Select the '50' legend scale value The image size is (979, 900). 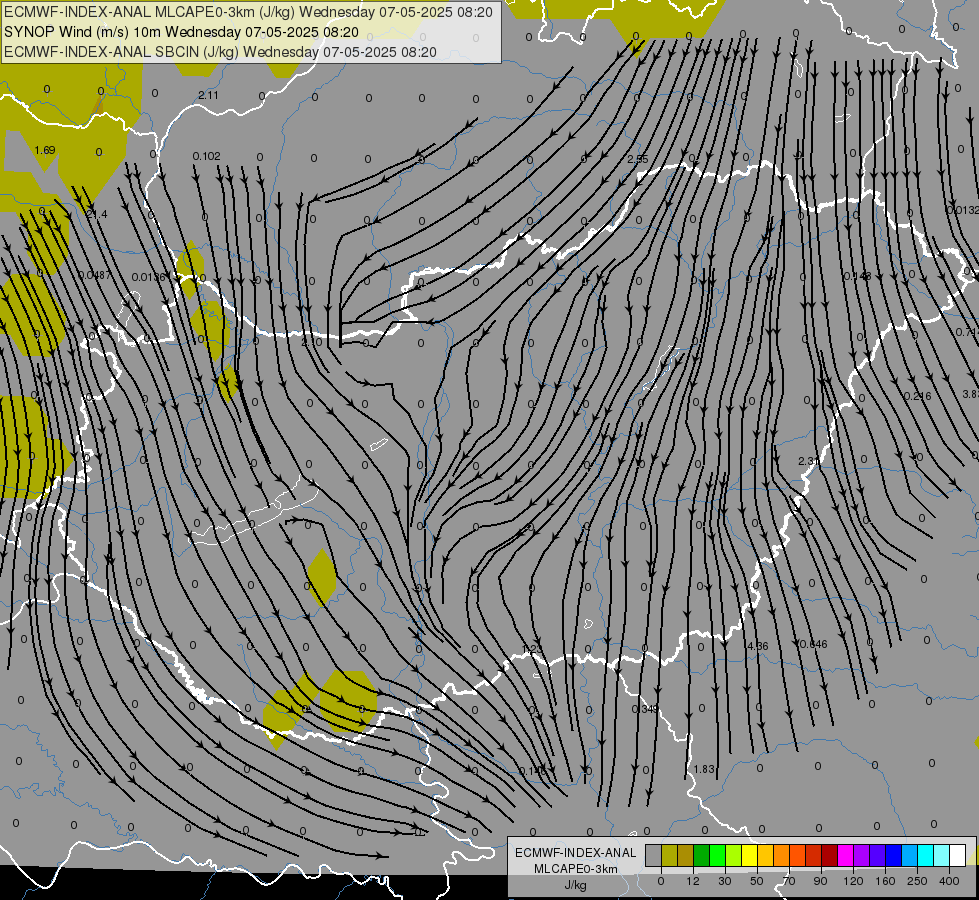pos(757,881)
